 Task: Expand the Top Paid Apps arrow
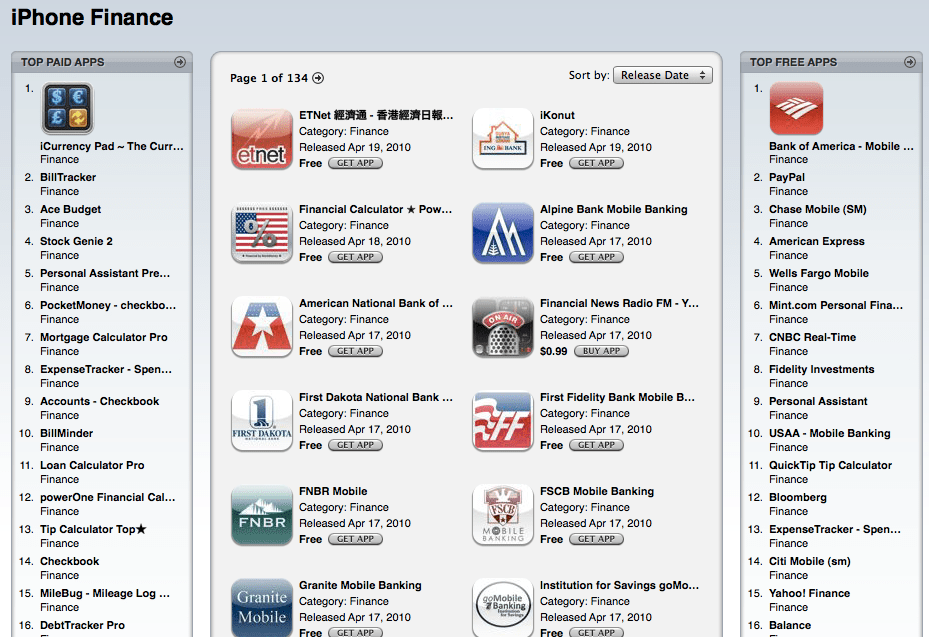tap(180, 62)
